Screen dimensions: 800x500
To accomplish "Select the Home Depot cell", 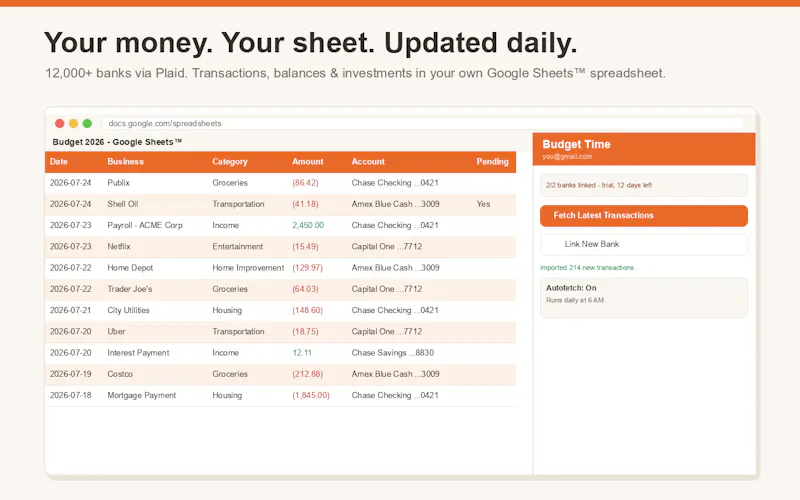I will 130,268.
